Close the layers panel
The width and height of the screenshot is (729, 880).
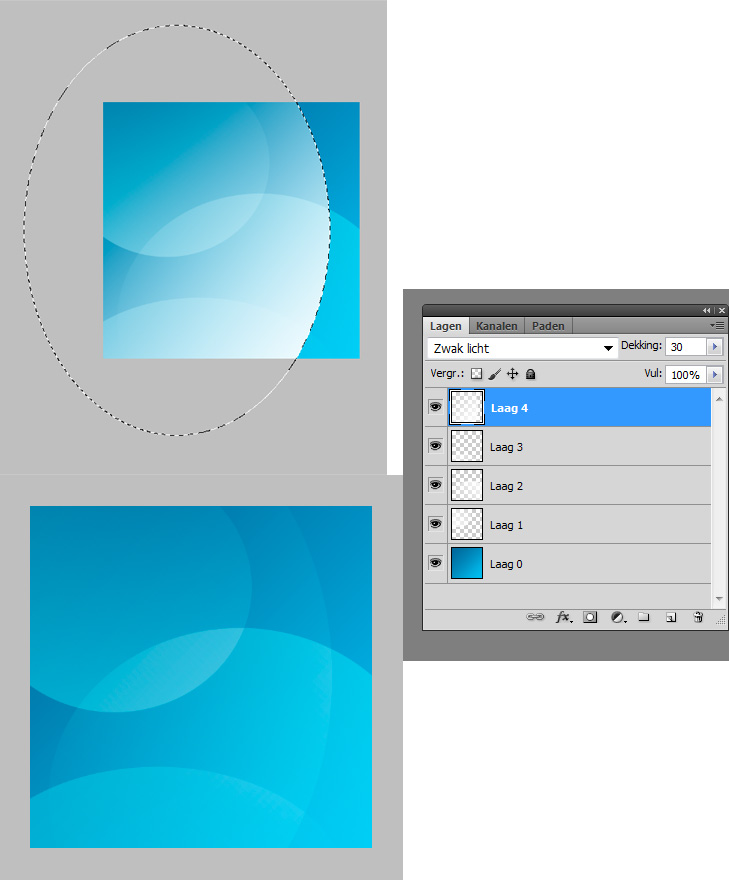point(722,310)
